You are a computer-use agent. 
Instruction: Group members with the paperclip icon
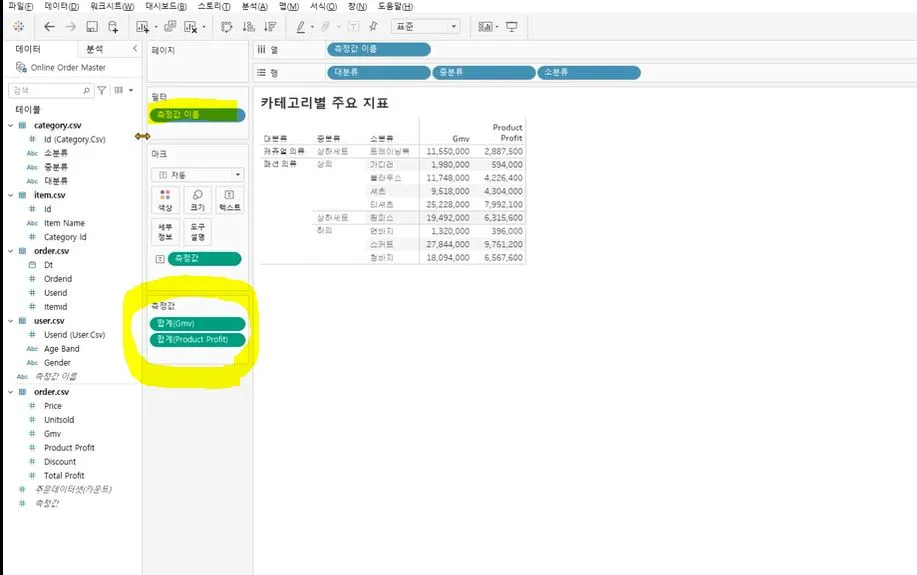326,26
